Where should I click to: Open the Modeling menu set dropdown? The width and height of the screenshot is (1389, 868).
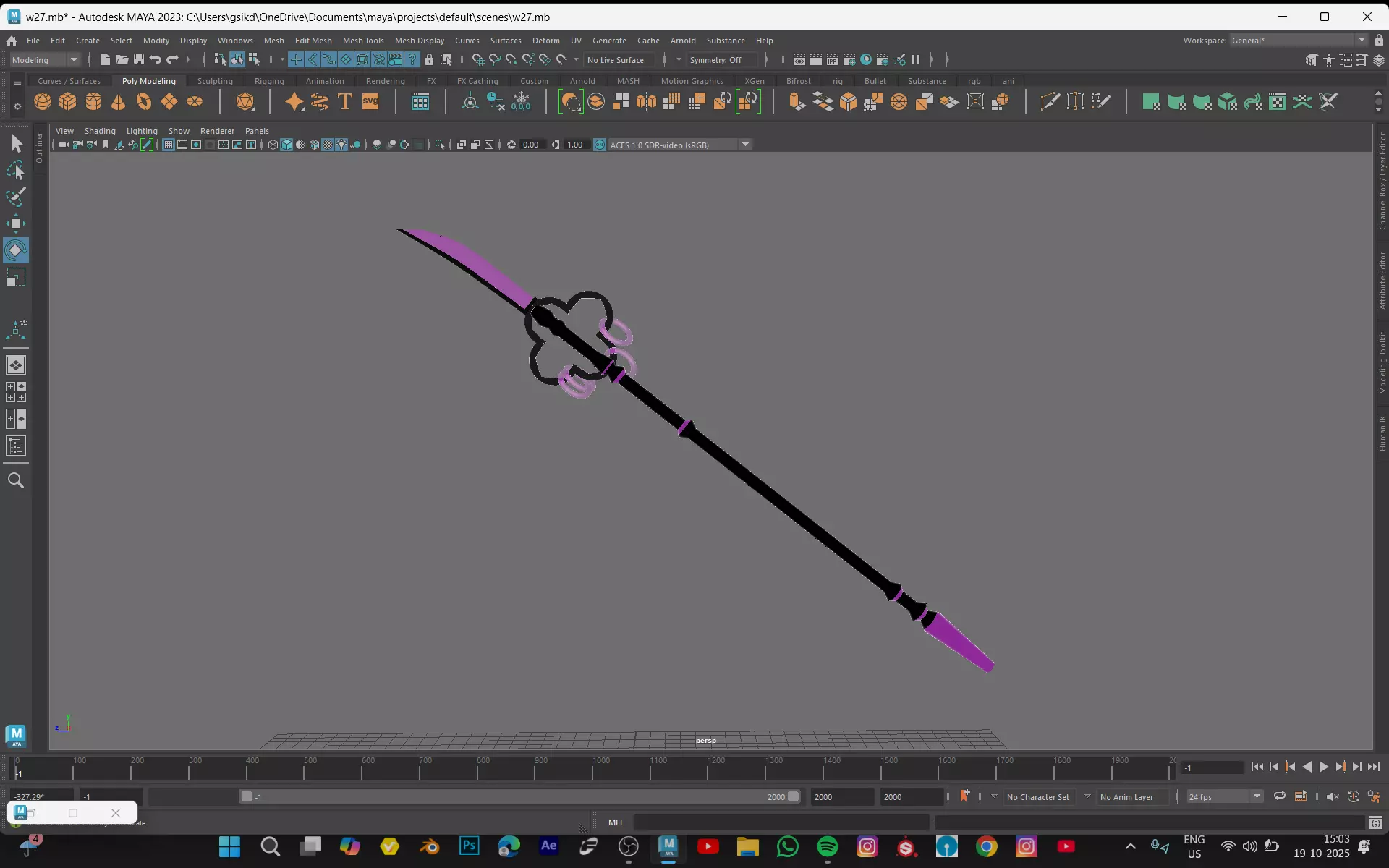[x=45, y=60]
